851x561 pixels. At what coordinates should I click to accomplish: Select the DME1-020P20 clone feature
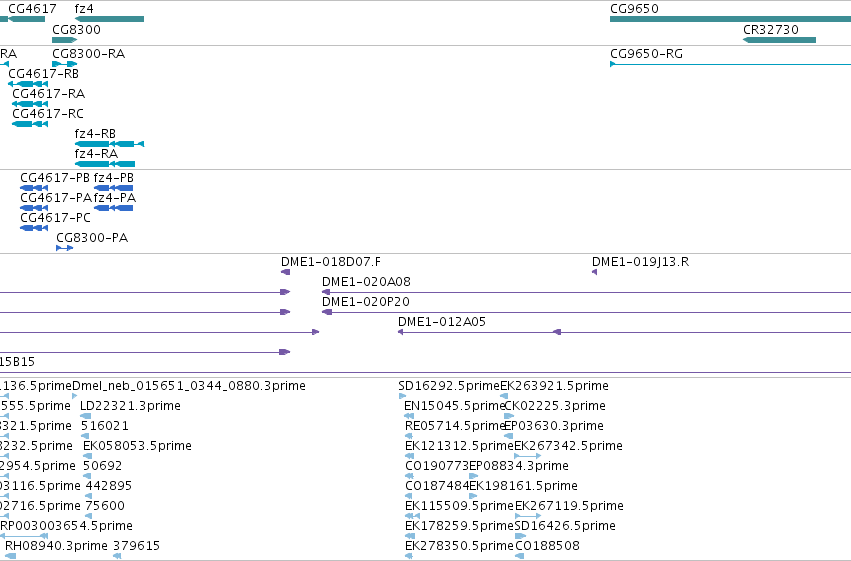pyautogui.click(x=586, y=312)
